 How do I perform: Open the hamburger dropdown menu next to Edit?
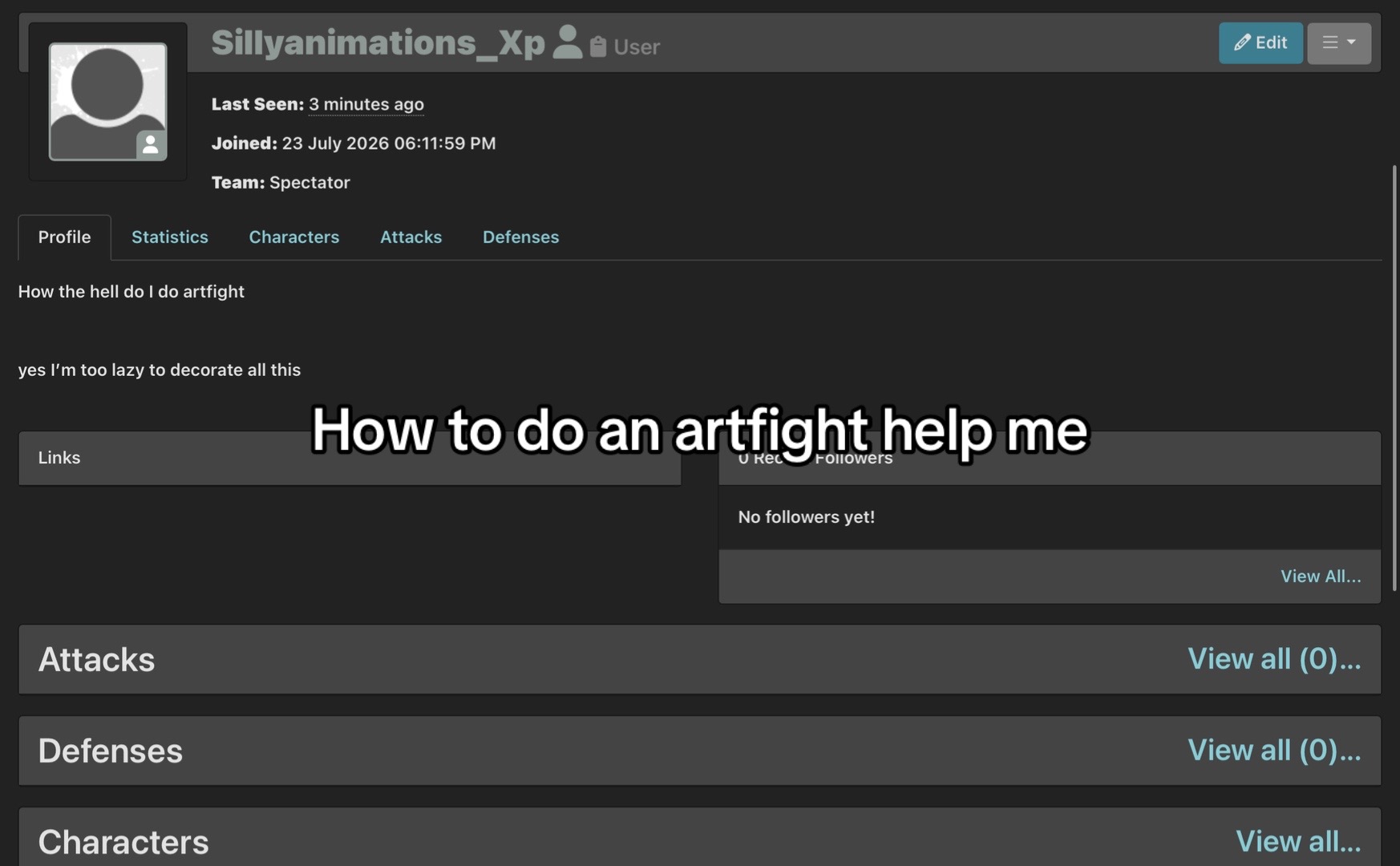(1338, 42)
